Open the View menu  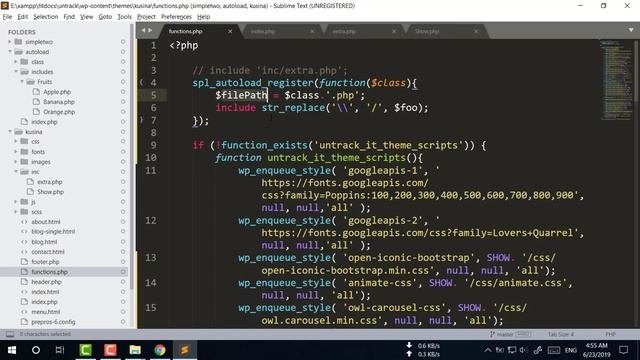click(87, 17)
